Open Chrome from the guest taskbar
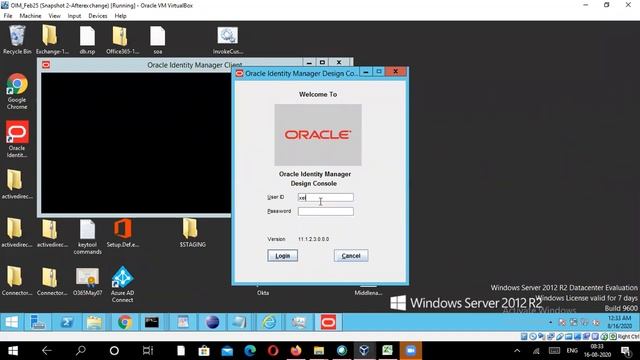 (125, 322)
